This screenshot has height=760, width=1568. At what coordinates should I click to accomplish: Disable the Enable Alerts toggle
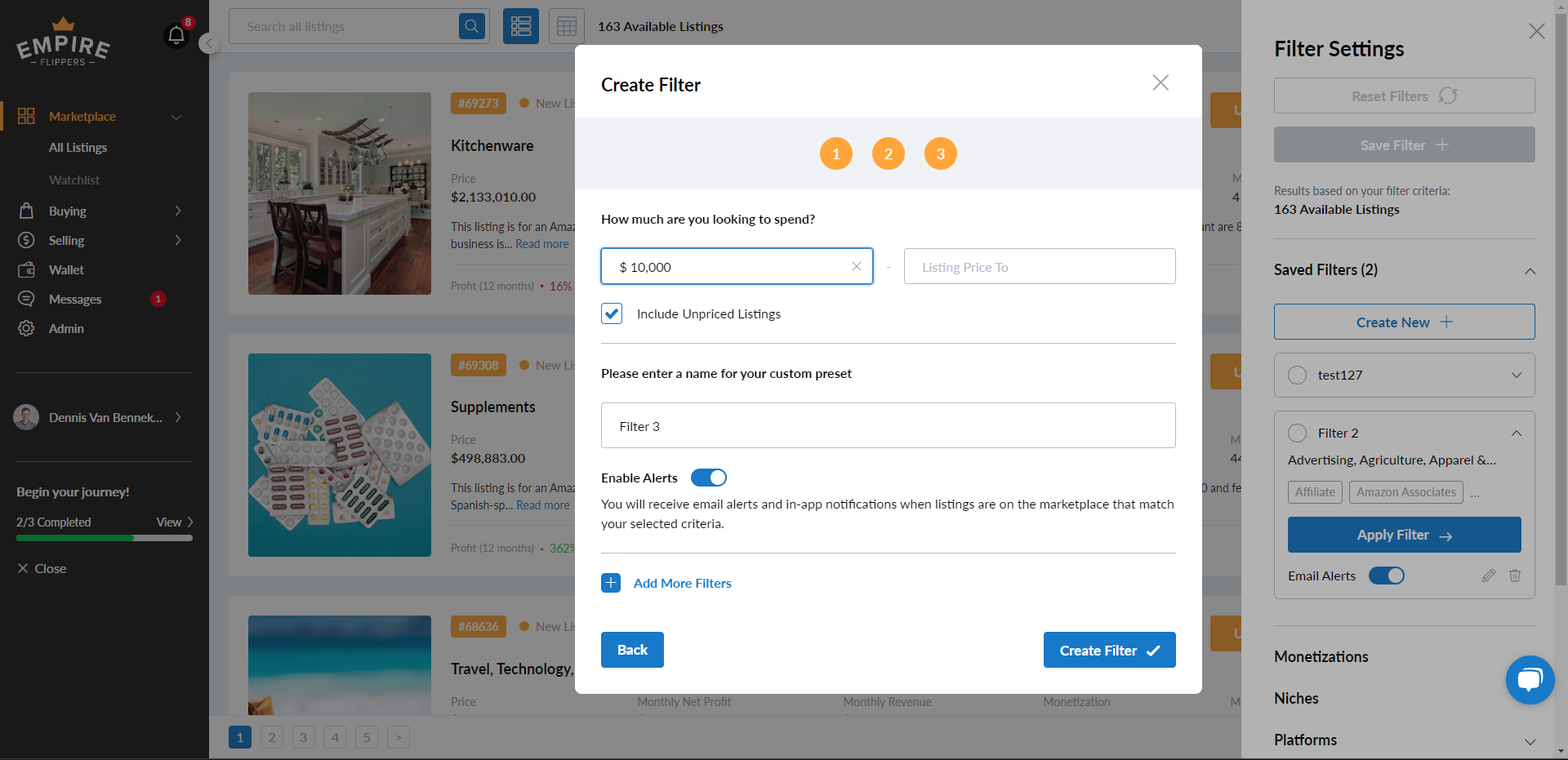708,478
